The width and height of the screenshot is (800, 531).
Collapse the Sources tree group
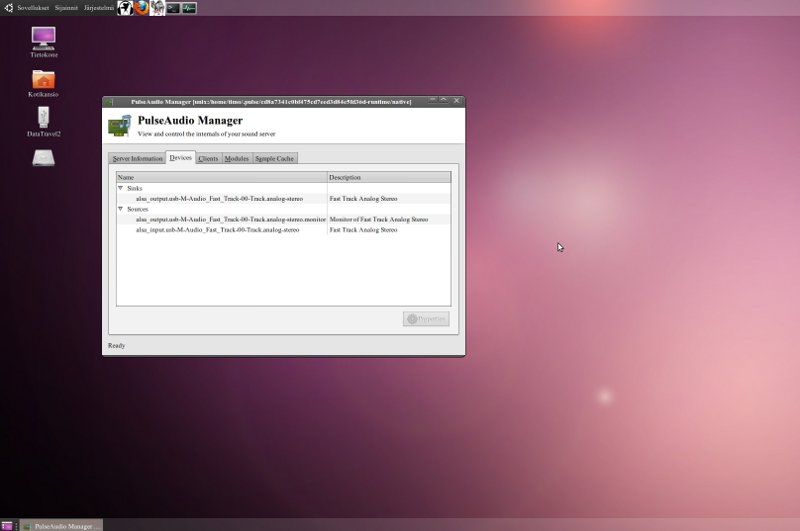(120, 209)
